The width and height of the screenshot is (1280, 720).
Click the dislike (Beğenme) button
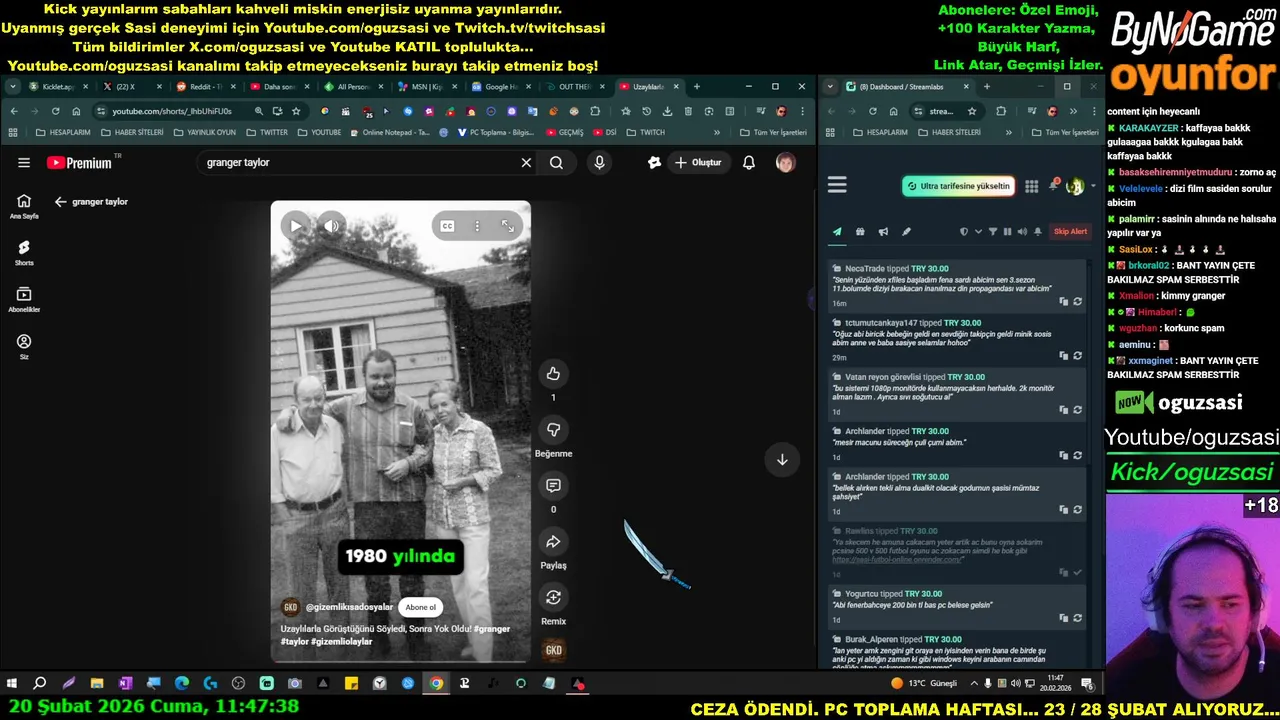pos(553,429)
